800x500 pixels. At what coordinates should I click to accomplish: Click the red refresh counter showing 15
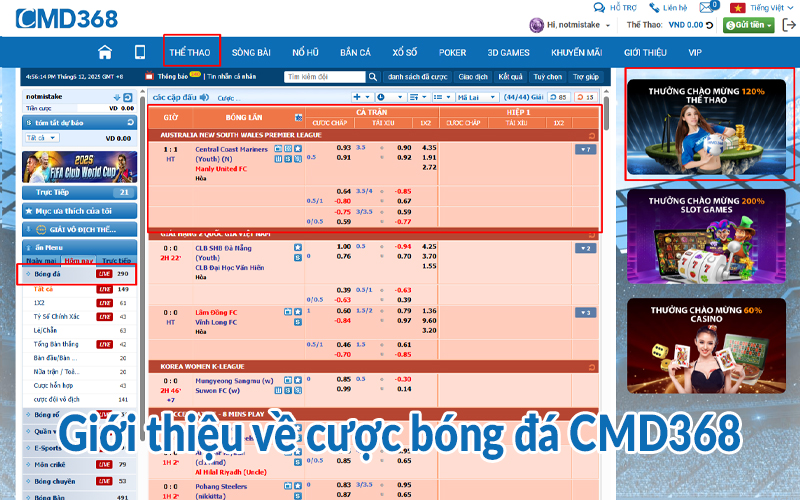tap(586, 97)
